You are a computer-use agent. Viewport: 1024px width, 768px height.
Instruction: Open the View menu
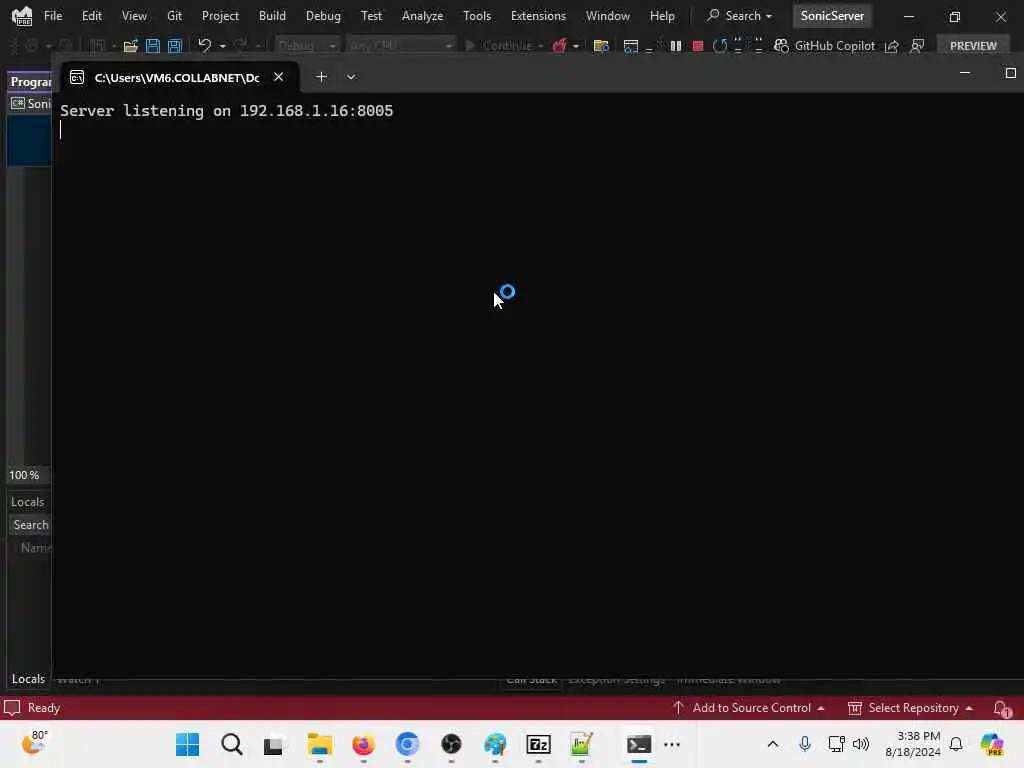pyautogui.click(x=134, y=16)
